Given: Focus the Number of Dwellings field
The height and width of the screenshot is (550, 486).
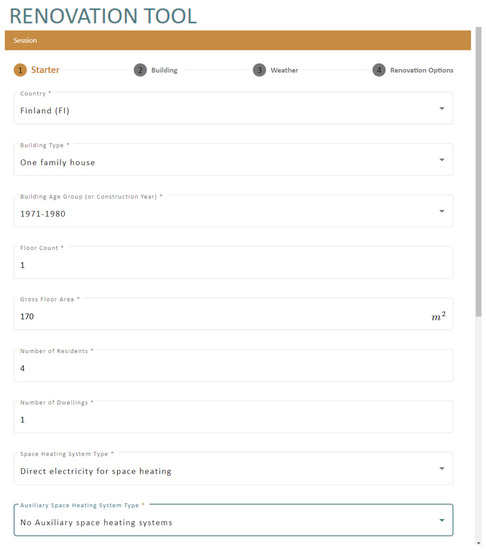Looking at the screenshot, I should tap(233, 417).
